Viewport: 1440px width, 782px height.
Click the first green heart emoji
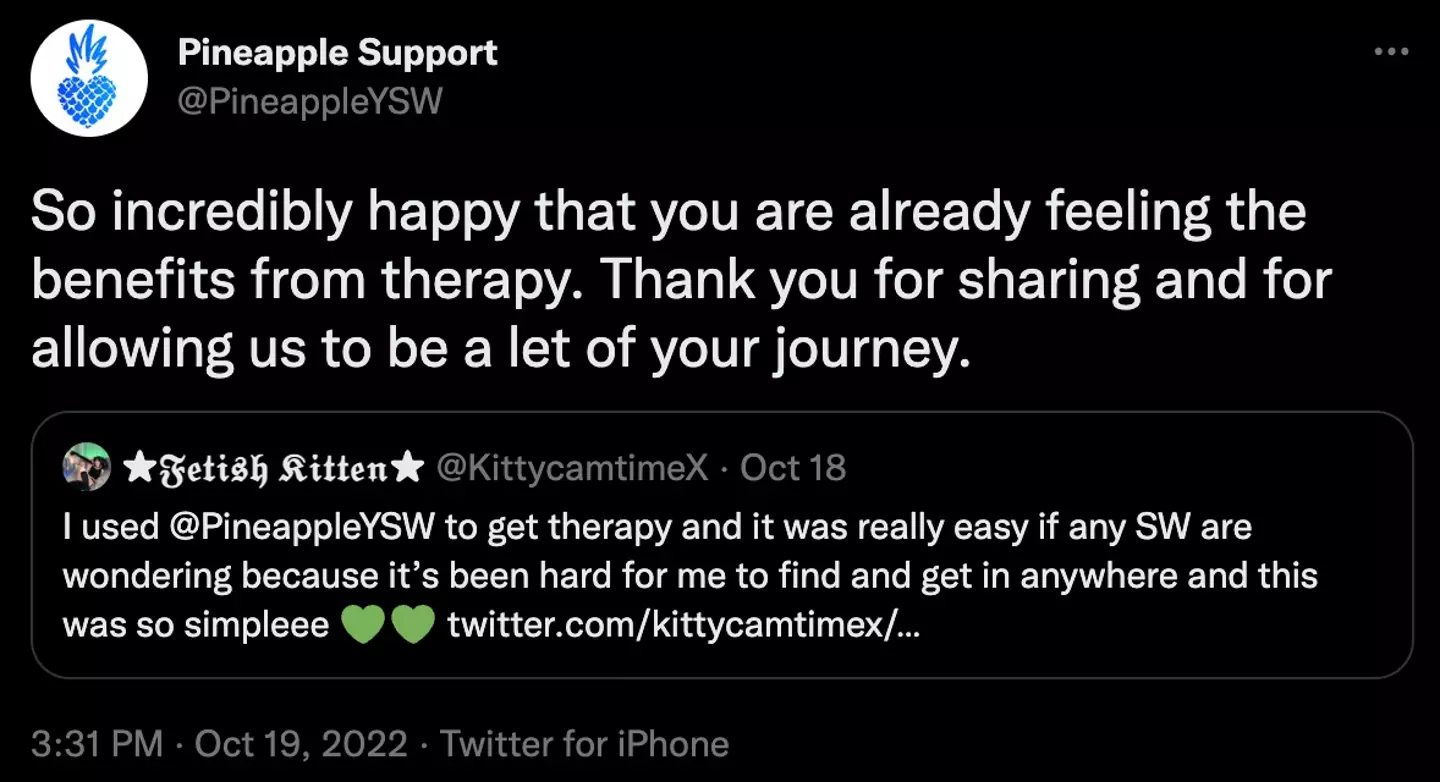tap(363, 626)
